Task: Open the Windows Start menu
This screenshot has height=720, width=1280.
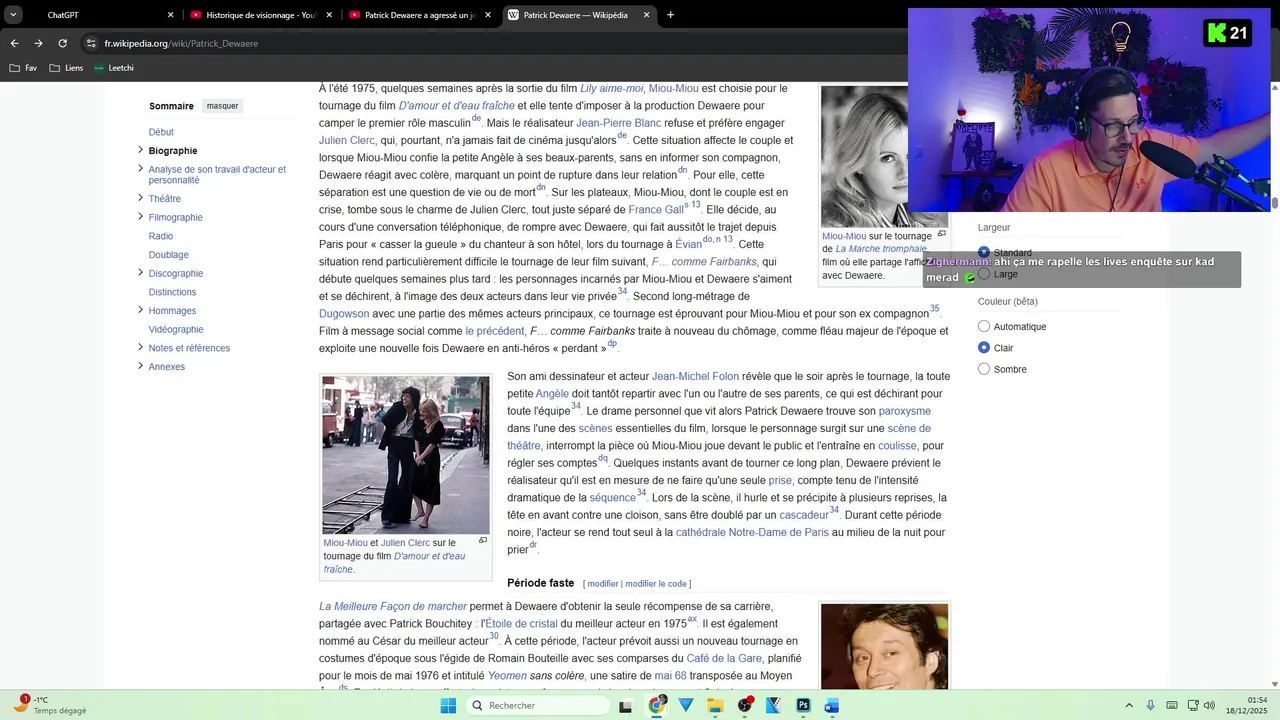Action: (x=448, y=705)
